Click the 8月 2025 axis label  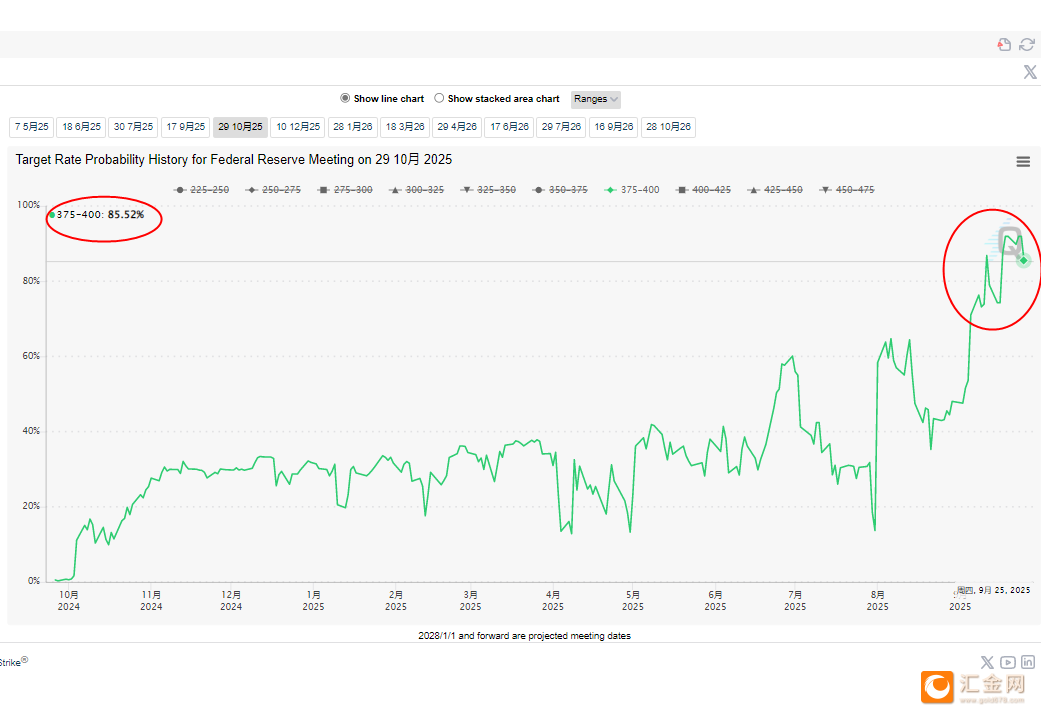click(877, 601)
